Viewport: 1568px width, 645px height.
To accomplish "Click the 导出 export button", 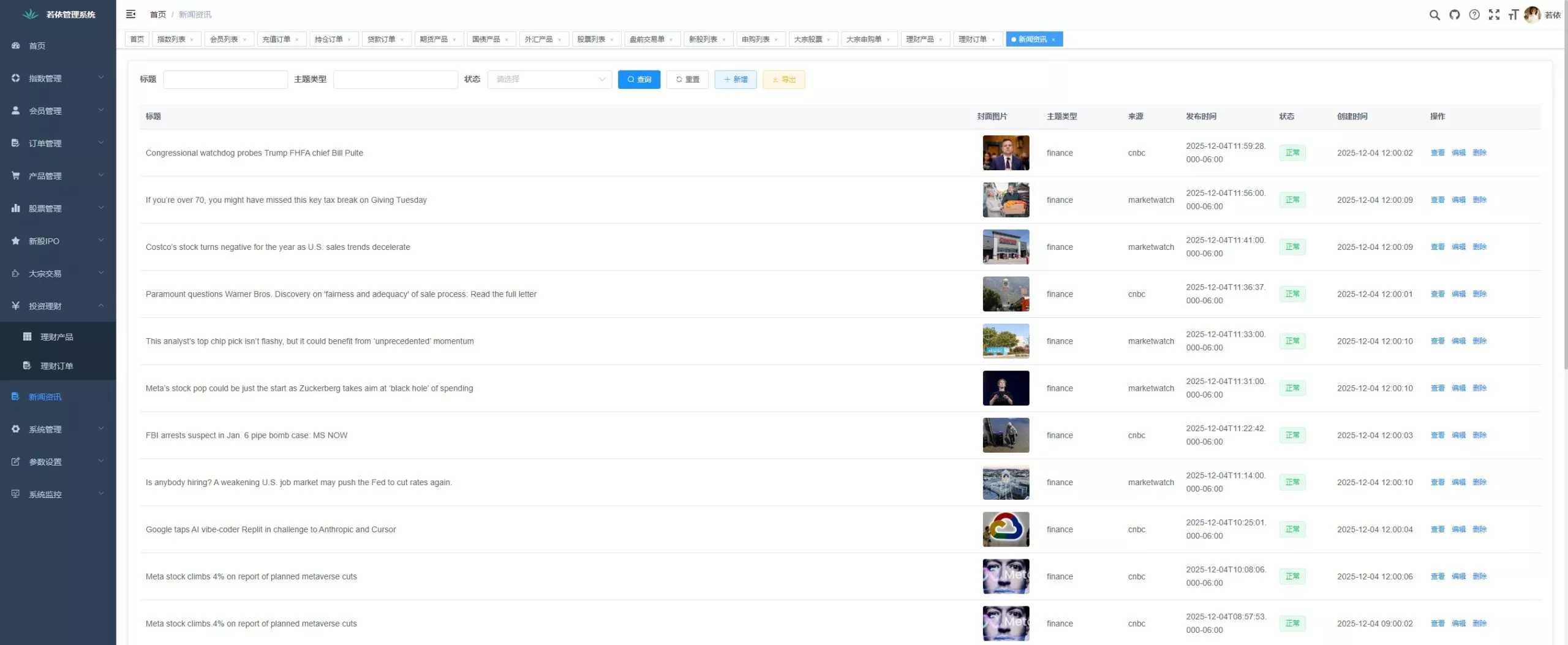I will click(x=783, y=80).
